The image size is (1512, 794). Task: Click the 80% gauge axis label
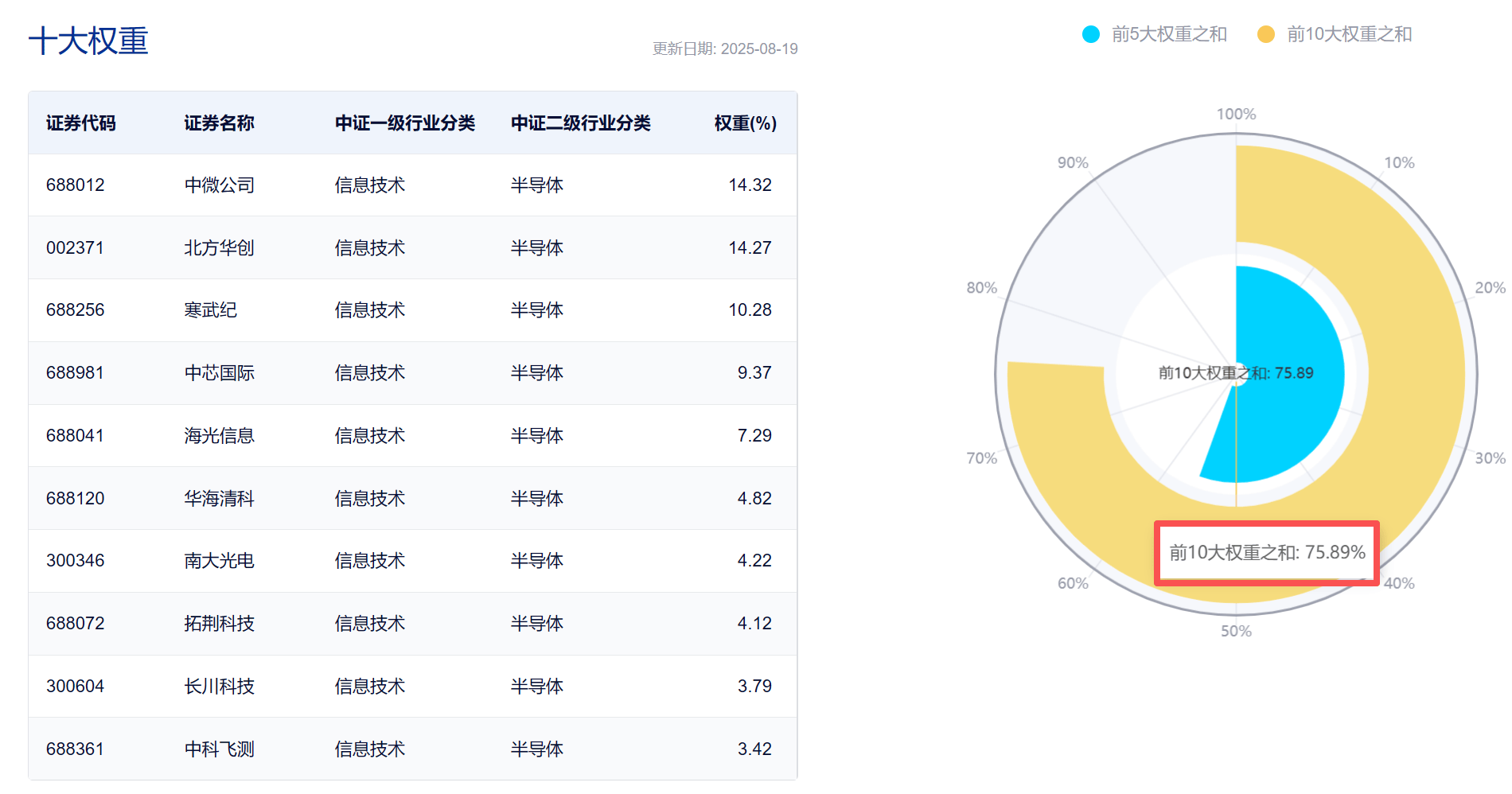point(981,288)
